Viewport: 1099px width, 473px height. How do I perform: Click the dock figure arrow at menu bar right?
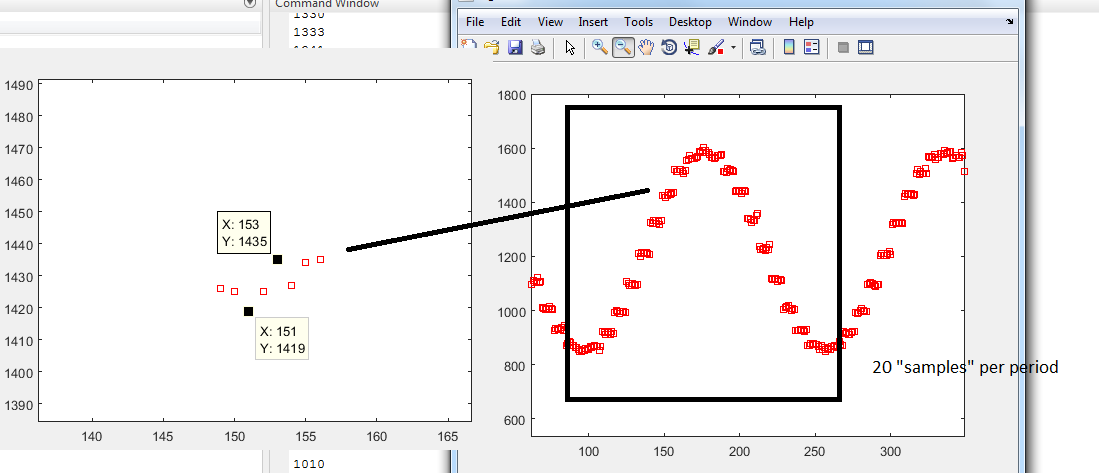tap(1009, 22)
